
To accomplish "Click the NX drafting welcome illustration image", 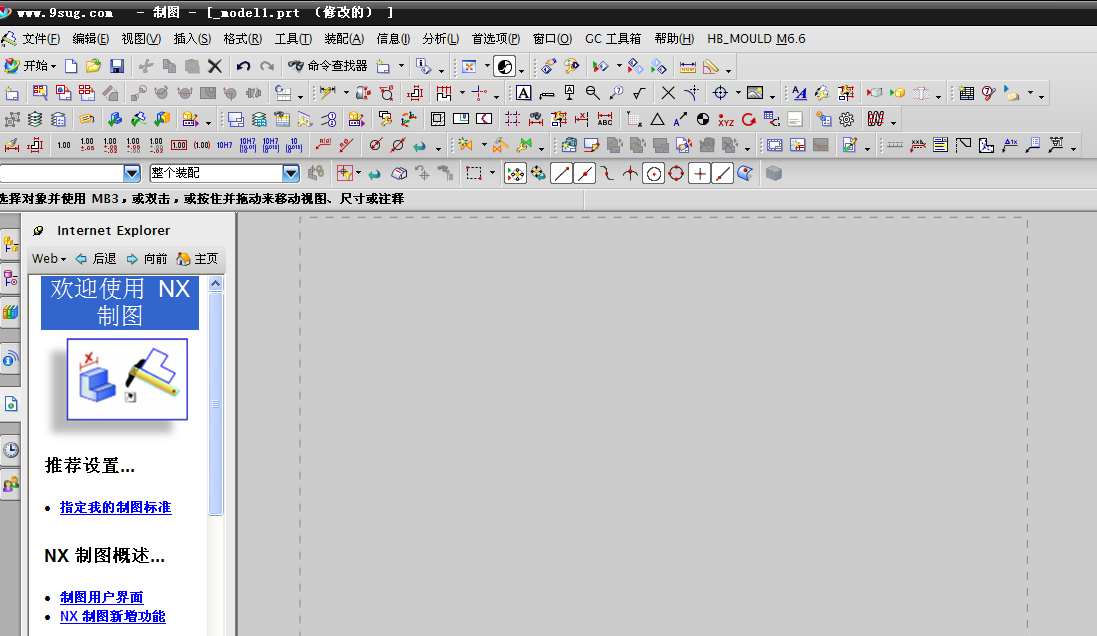I will 127,379.
